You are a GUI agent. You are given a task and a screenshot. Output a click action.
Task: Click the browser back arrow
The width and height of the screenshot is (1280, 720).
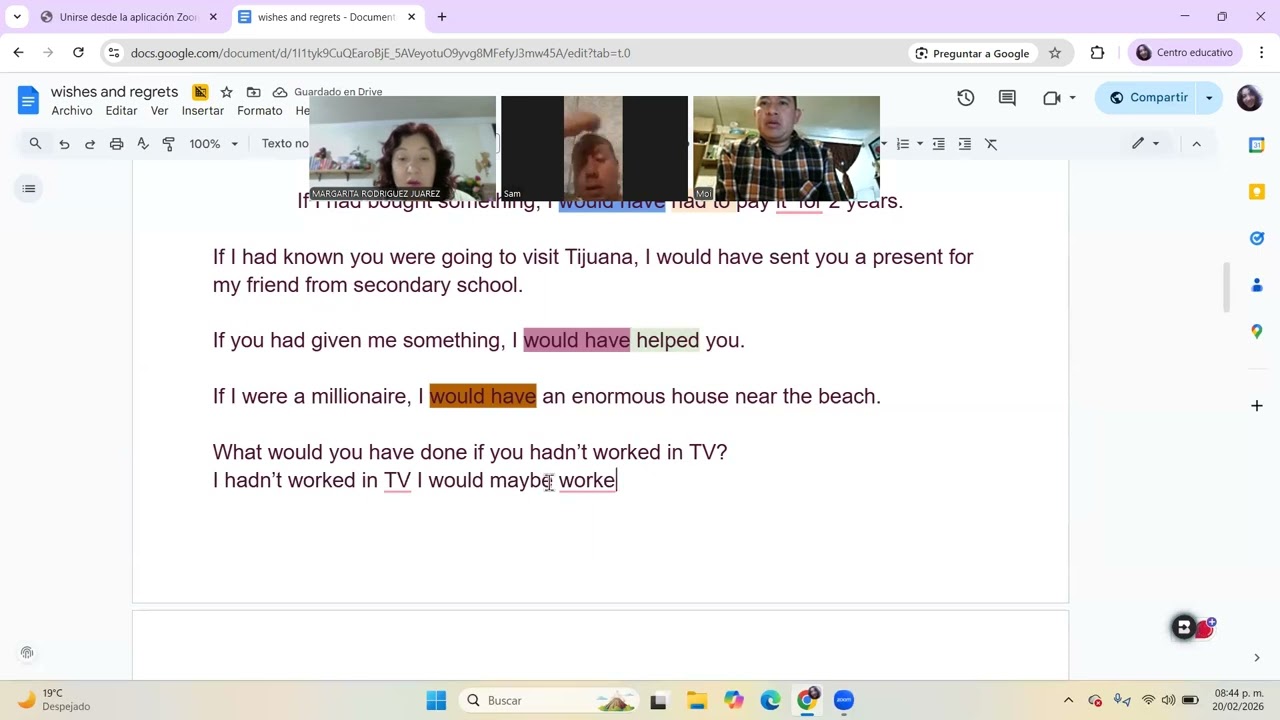(x=18, y=53)
